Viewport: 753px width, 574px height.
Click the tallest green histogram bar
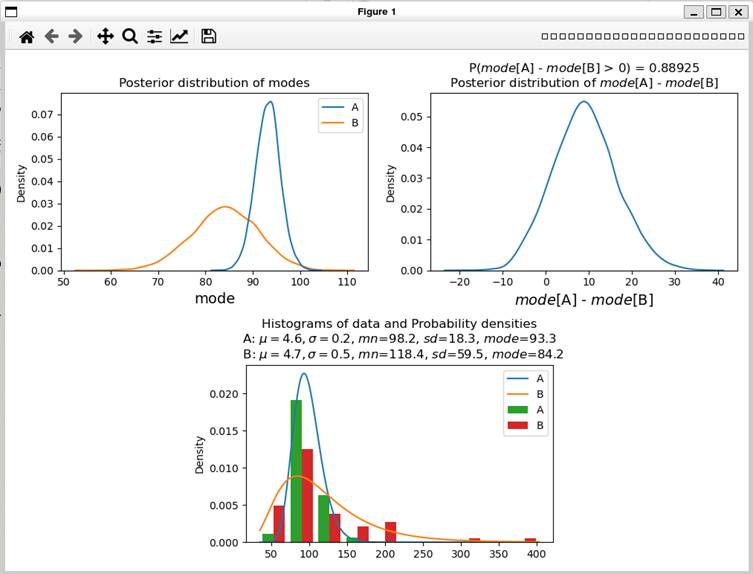(x=296, y=470)
